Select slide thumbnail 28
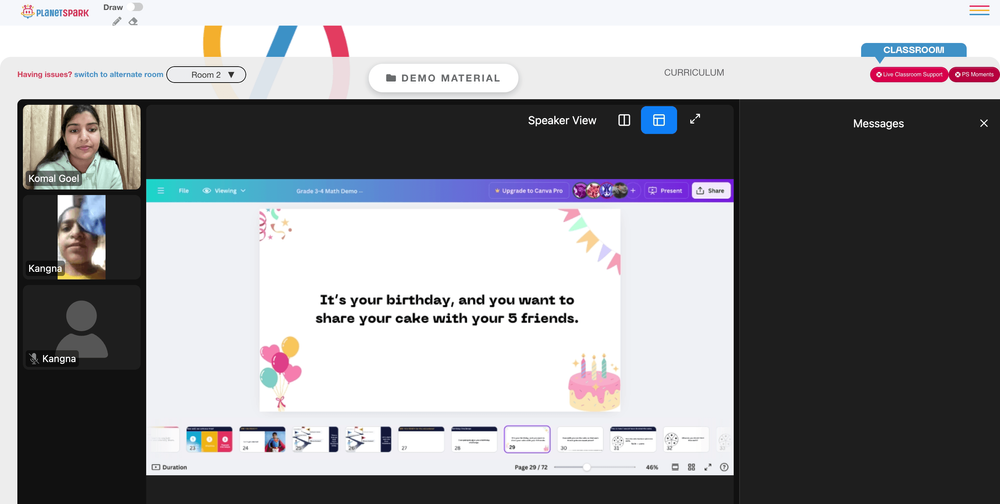This screenshot has height=504, width=1000. [x=474, y=440]
